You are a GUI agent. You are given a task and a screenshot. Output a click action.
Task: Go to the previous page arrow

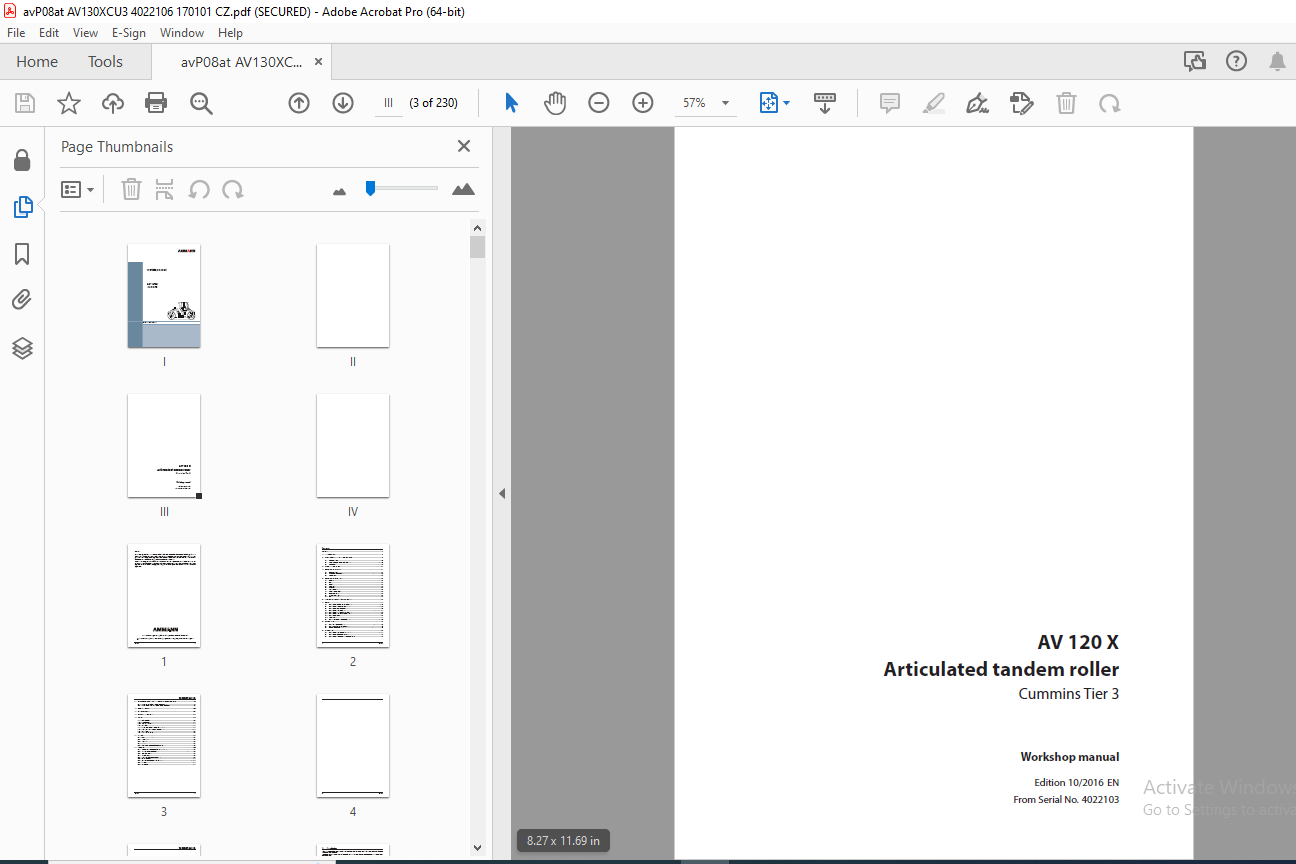pos(299,103)
